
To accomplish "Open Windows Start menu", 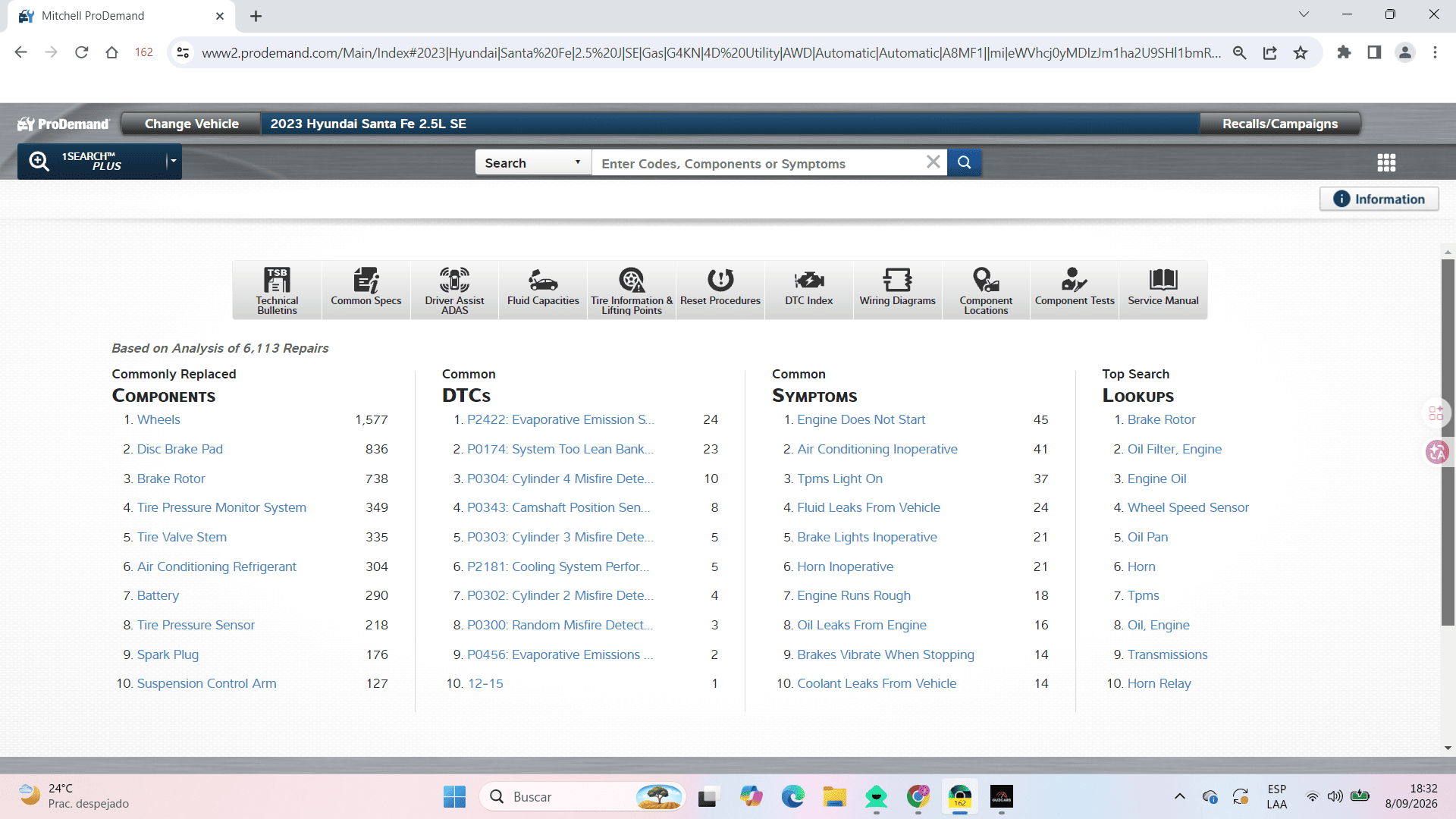I will click(x=454, y=796).
